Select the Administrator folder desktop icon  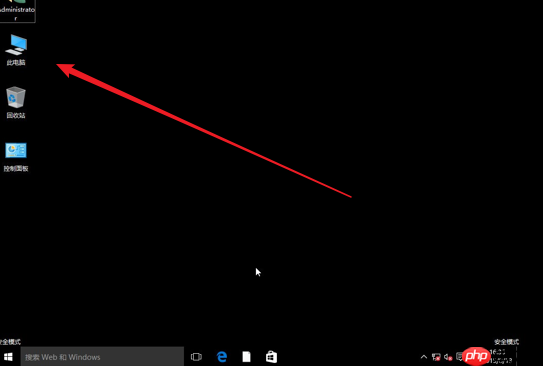[x=17, y=10]
